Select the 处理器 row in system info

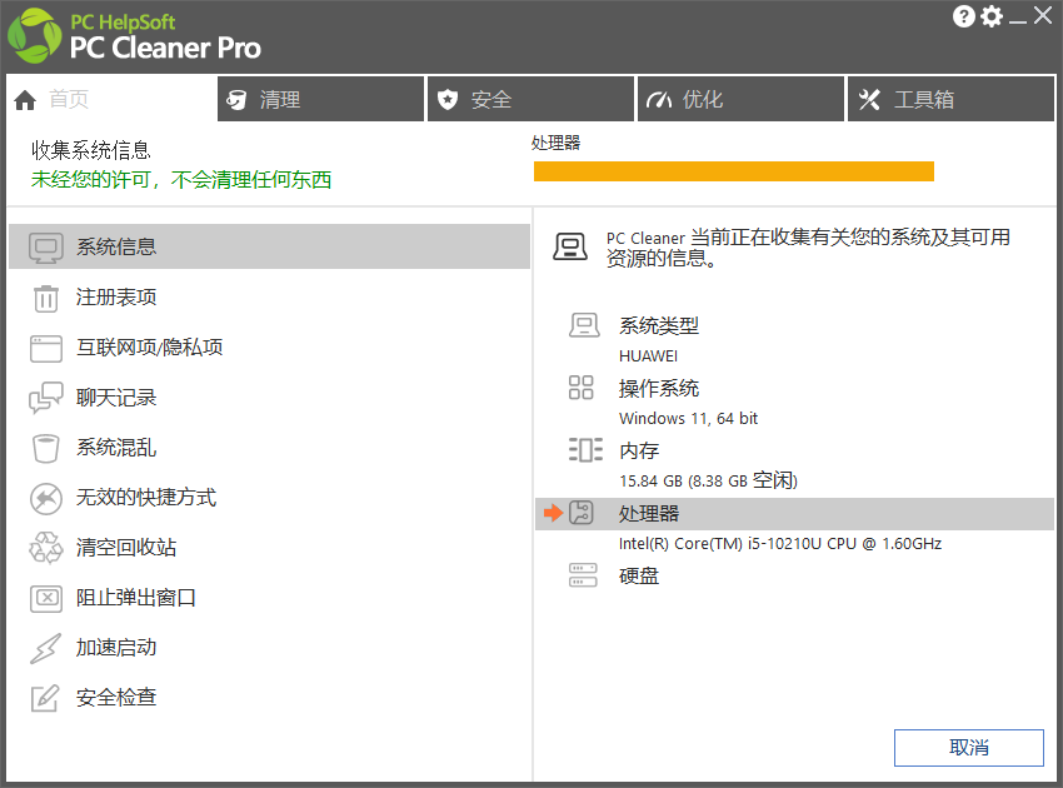794,514
